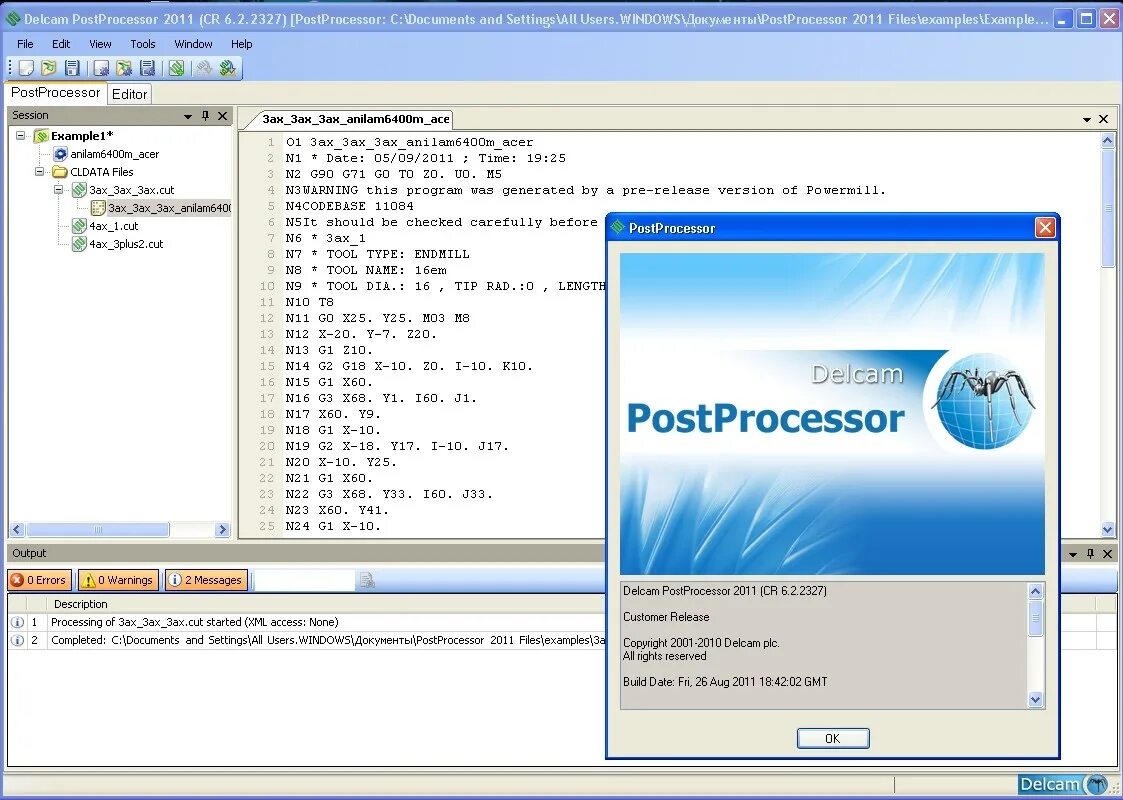Click the Open Option File toolbar icon
The width and height of the screenshot is (1123, 800).
125,68
